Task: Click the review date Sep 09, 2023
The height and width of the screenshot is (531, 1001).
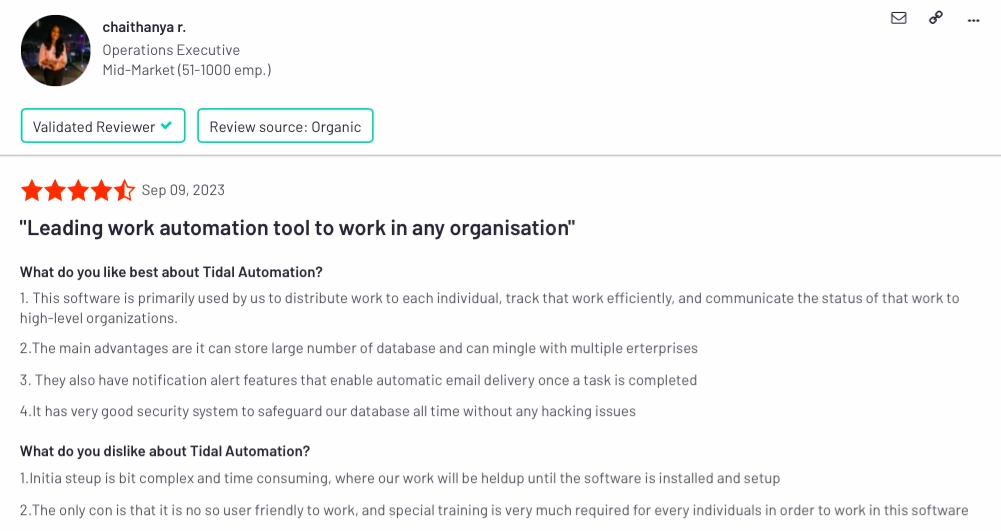Action: [x=183, y=190]
